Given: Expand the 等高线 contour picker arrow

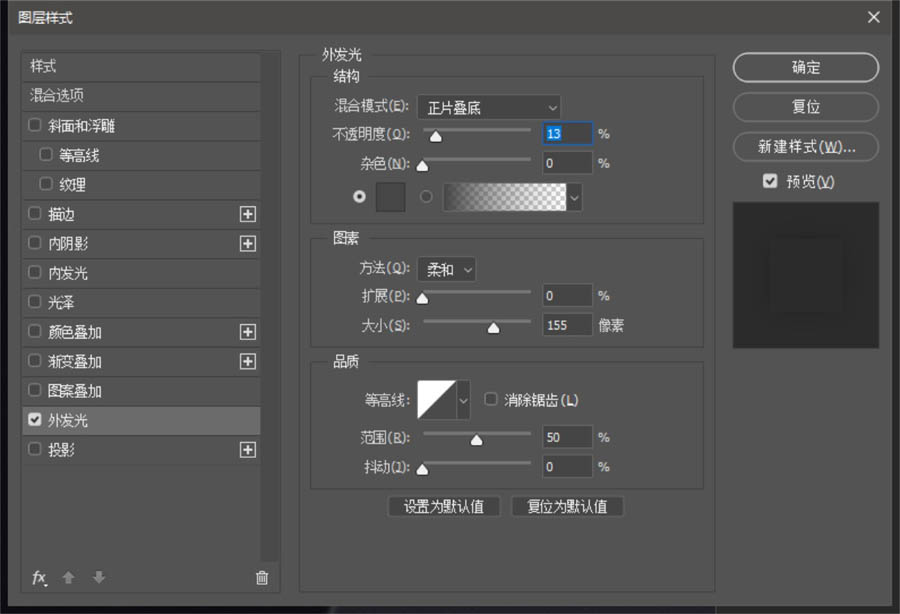Looking at the screenshot, I should point(463,400).
